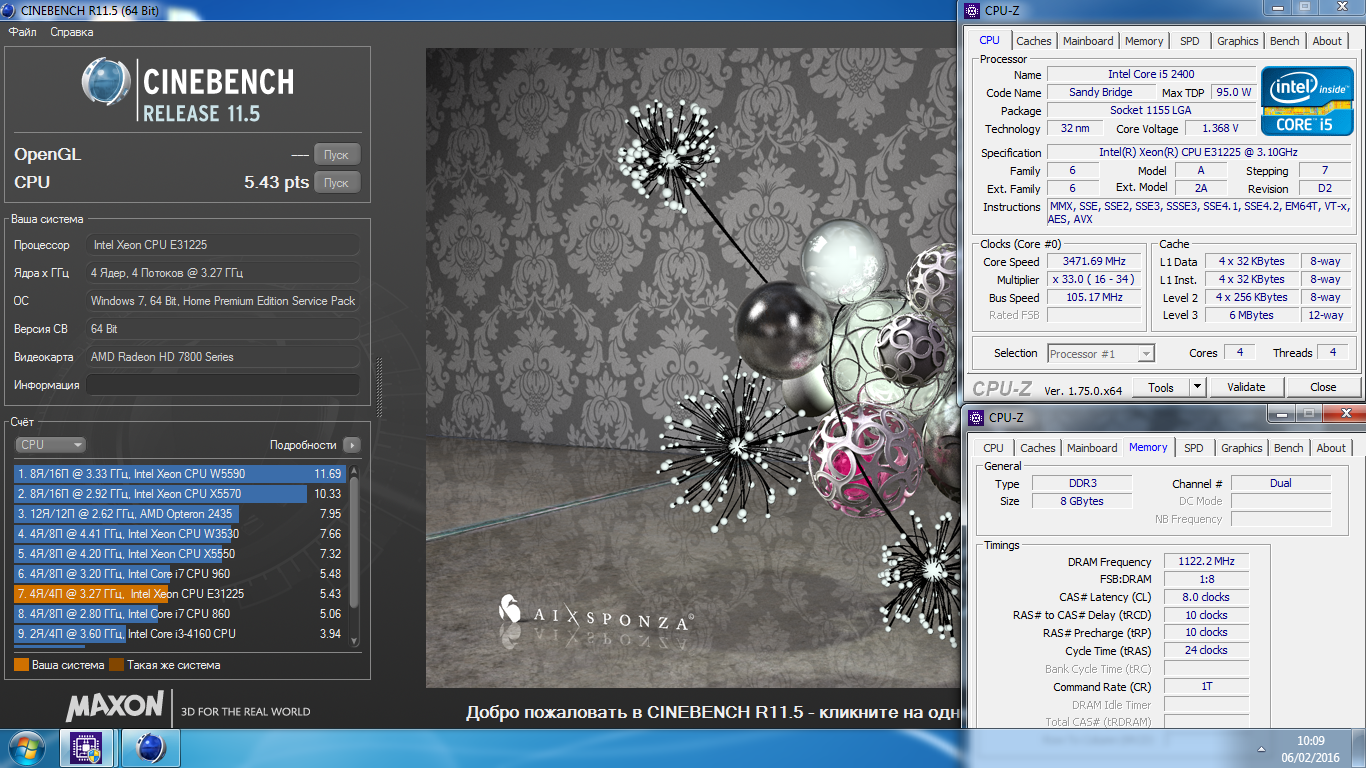Select the Core i3-4160 ranking row

click(180, 634)
